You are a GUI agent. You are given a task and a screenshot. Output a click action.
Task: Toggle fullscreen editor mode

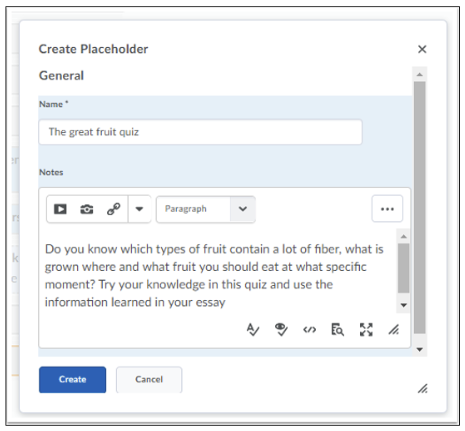(x=366, y=330)
